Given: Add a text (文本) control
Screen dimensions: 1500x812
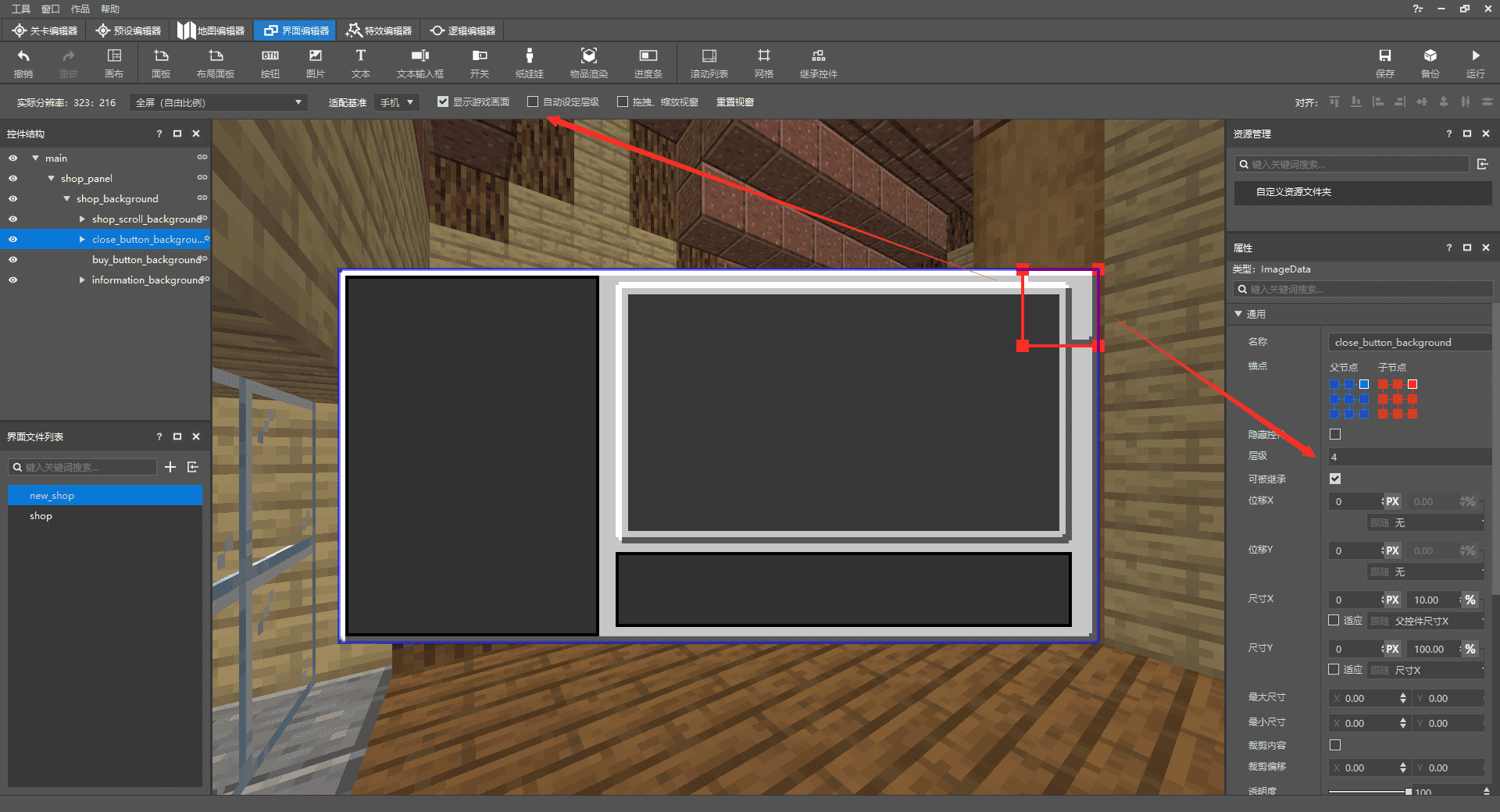Looking at the screenshot, I should point(361,63).
